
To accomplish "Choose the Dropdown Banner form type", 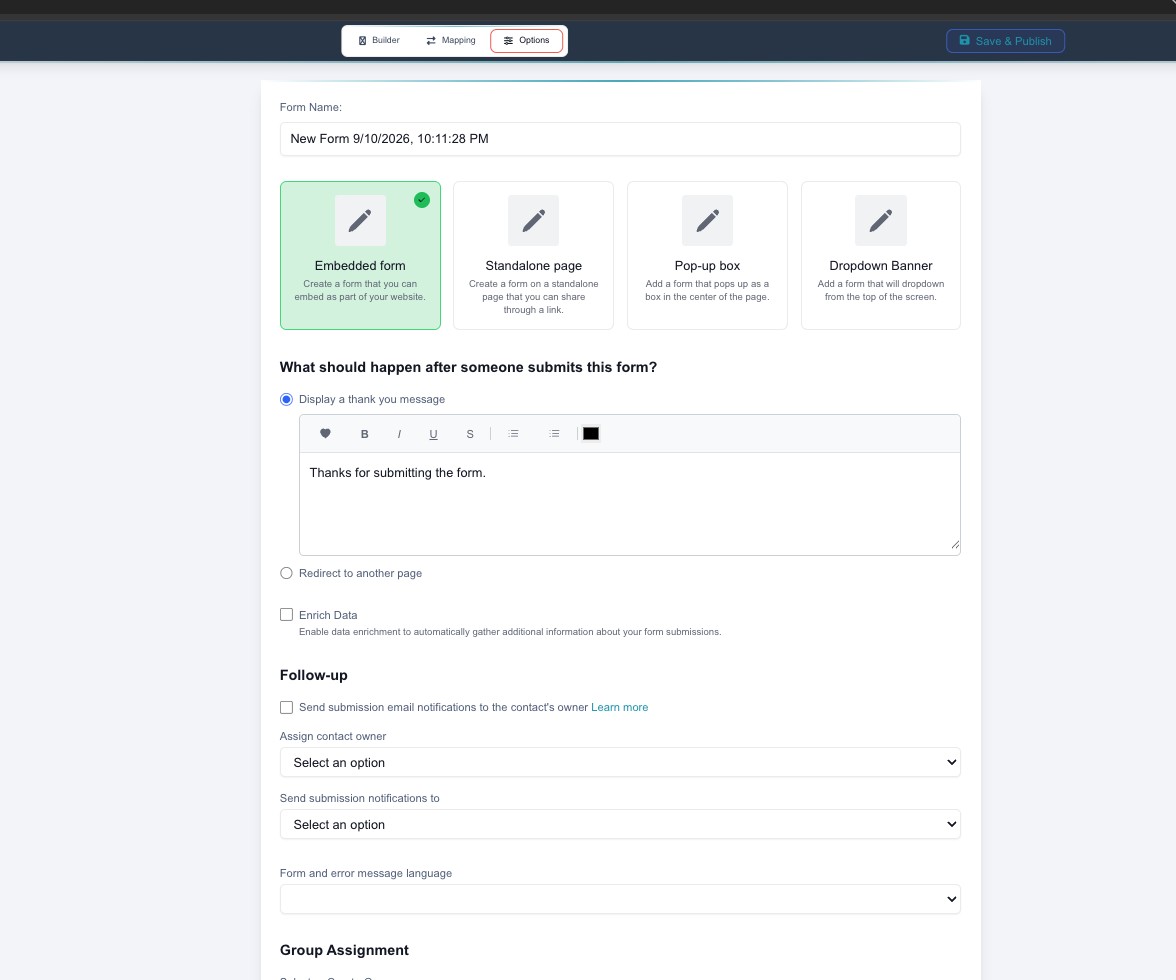I will coord(880,255).
